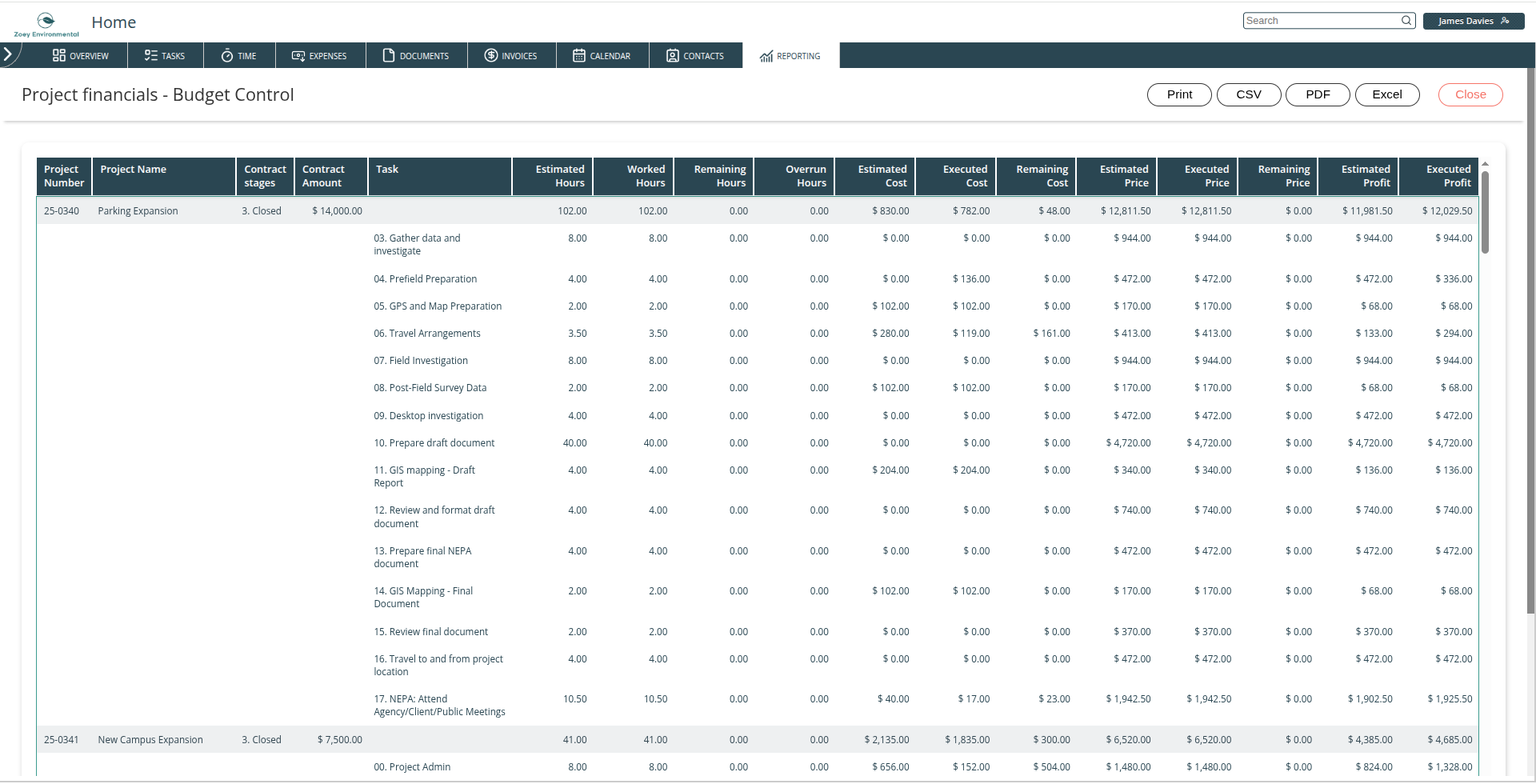Open the James Davies user menu

[x=1474, y=21]
